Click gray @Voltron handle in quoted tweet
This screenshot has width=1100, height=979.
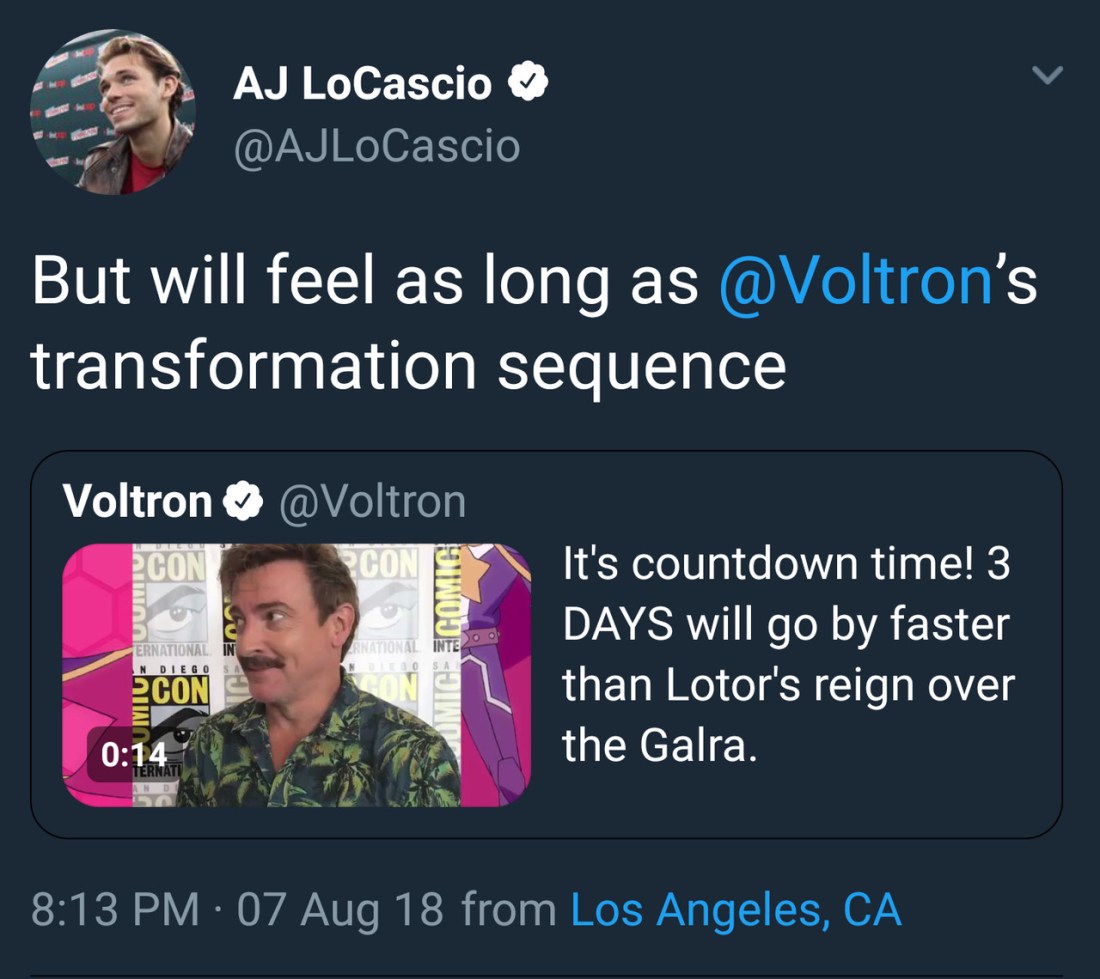(372, 502)
